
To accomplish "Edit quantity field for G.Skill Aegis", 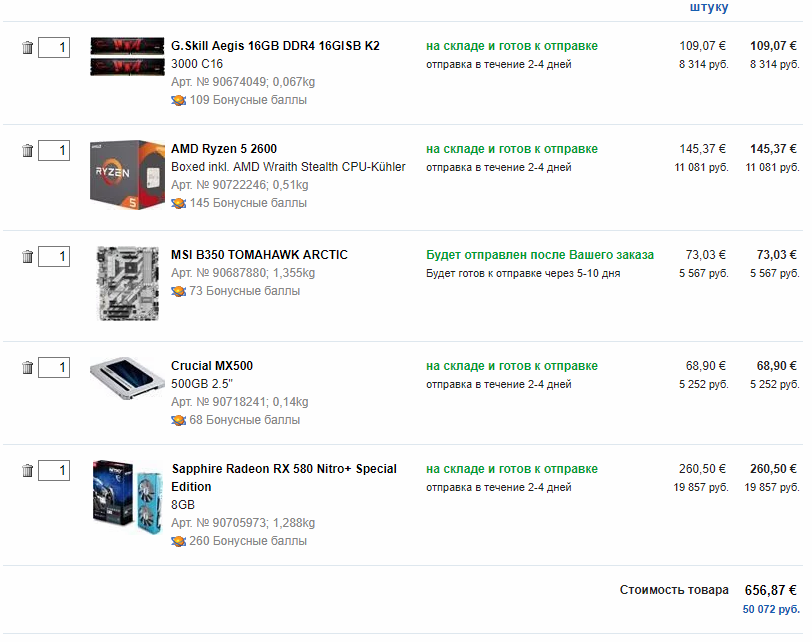I will click(x=54, y=48).
